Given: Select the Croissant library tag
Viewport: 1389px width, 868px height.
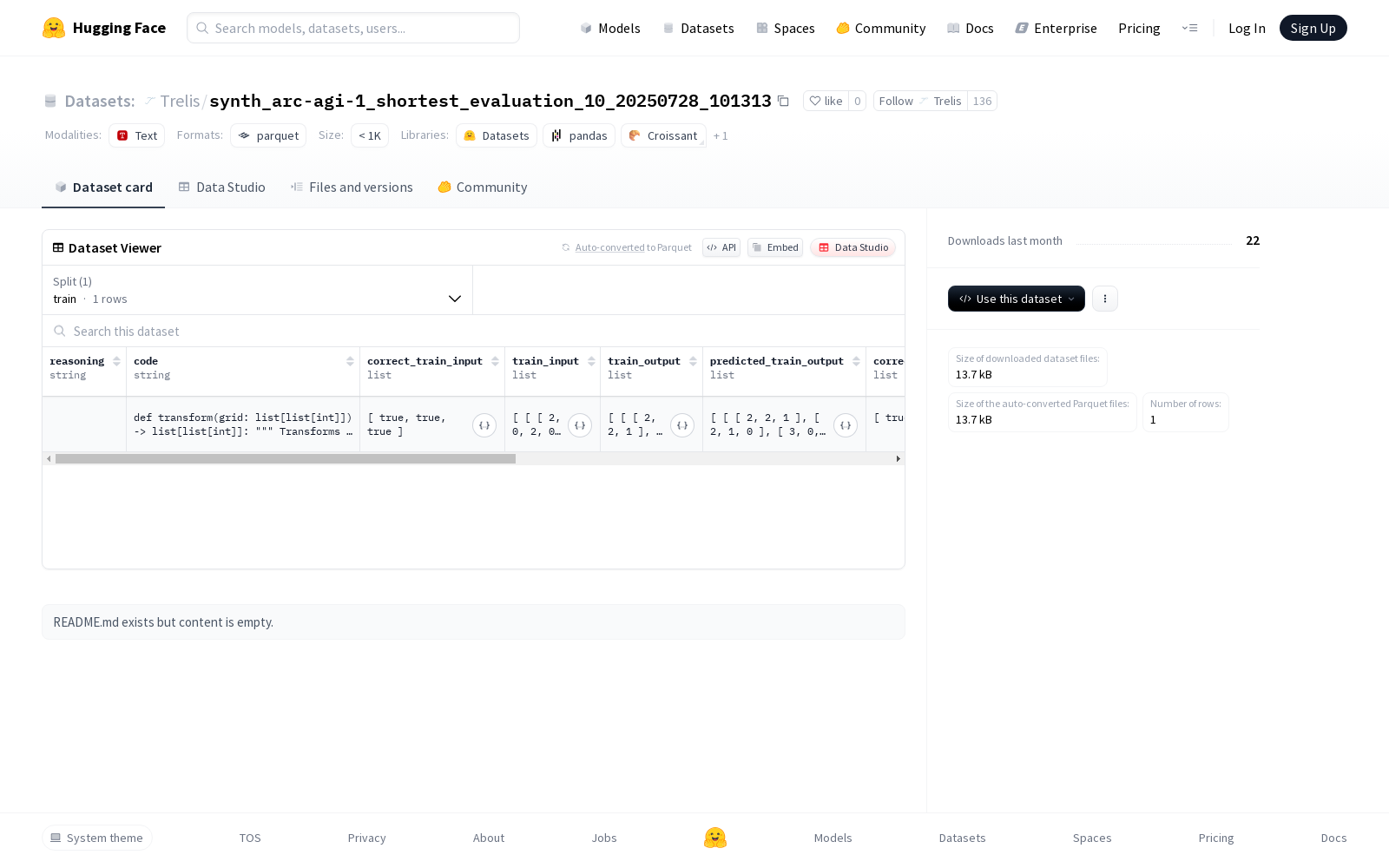Looking at the screenshot, I should (663, 135).
